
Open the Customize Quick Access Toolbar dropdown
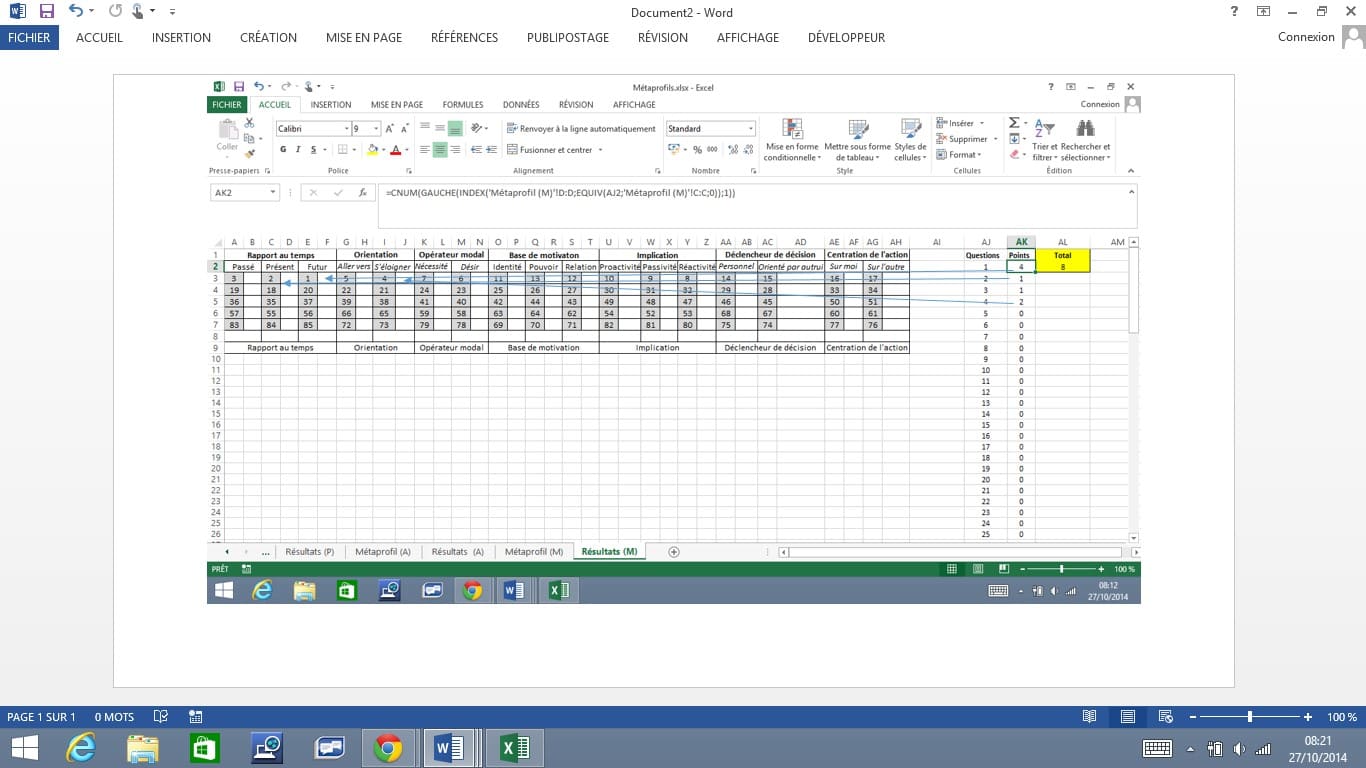coord(172,12)
